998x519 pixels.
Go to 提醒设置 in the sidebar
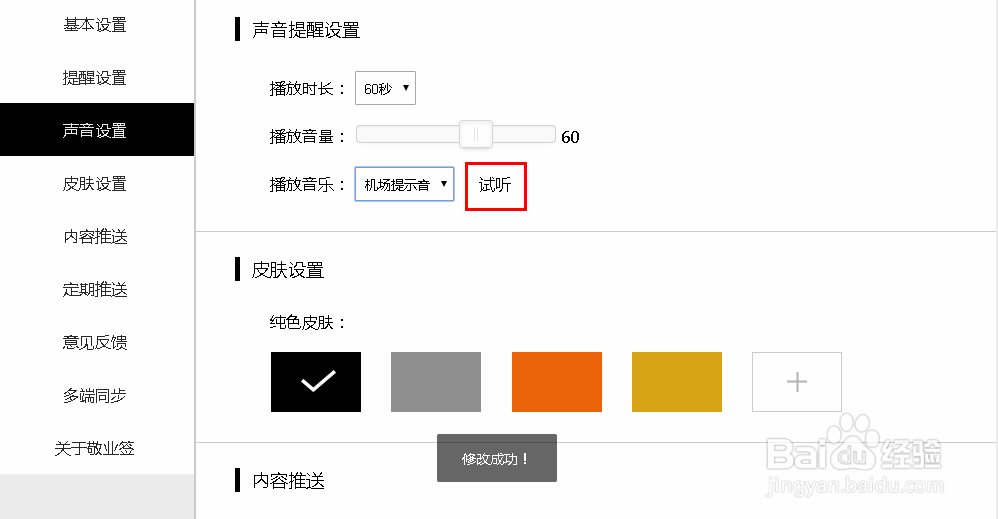pyautogui.click(x=95, y=78)
